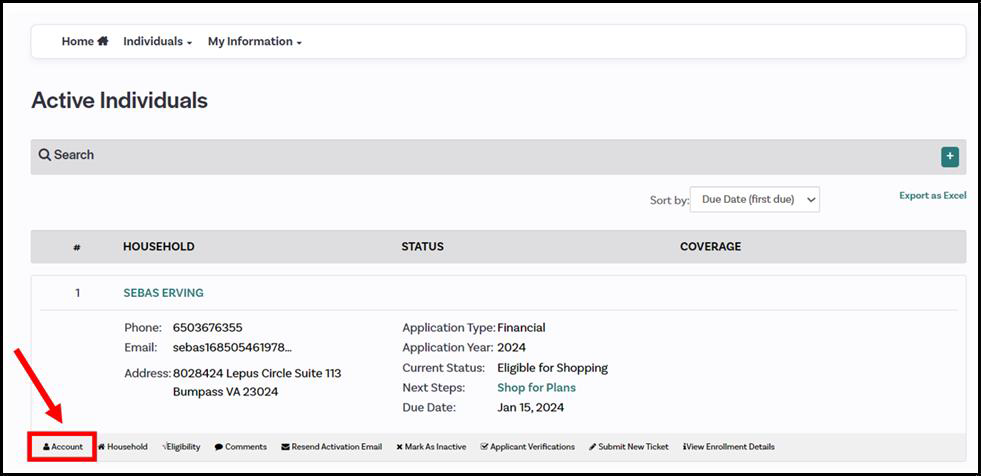Open the Sort by dropdown
This screenshot has width=981, height=476.
[754, 199]
